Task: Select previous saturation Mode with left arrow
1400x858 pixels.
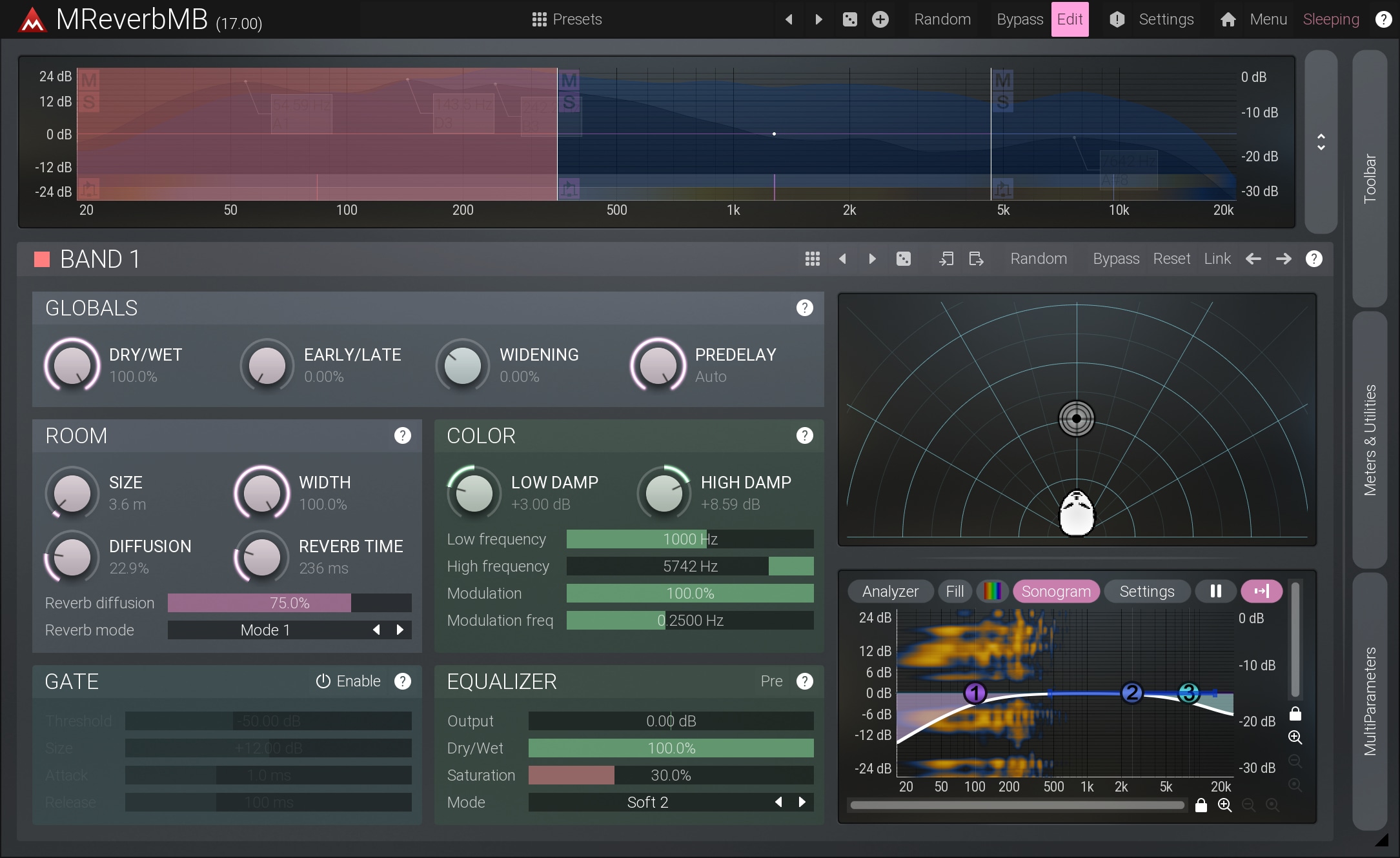Action: pyautogui.click(x=778, y=802)
